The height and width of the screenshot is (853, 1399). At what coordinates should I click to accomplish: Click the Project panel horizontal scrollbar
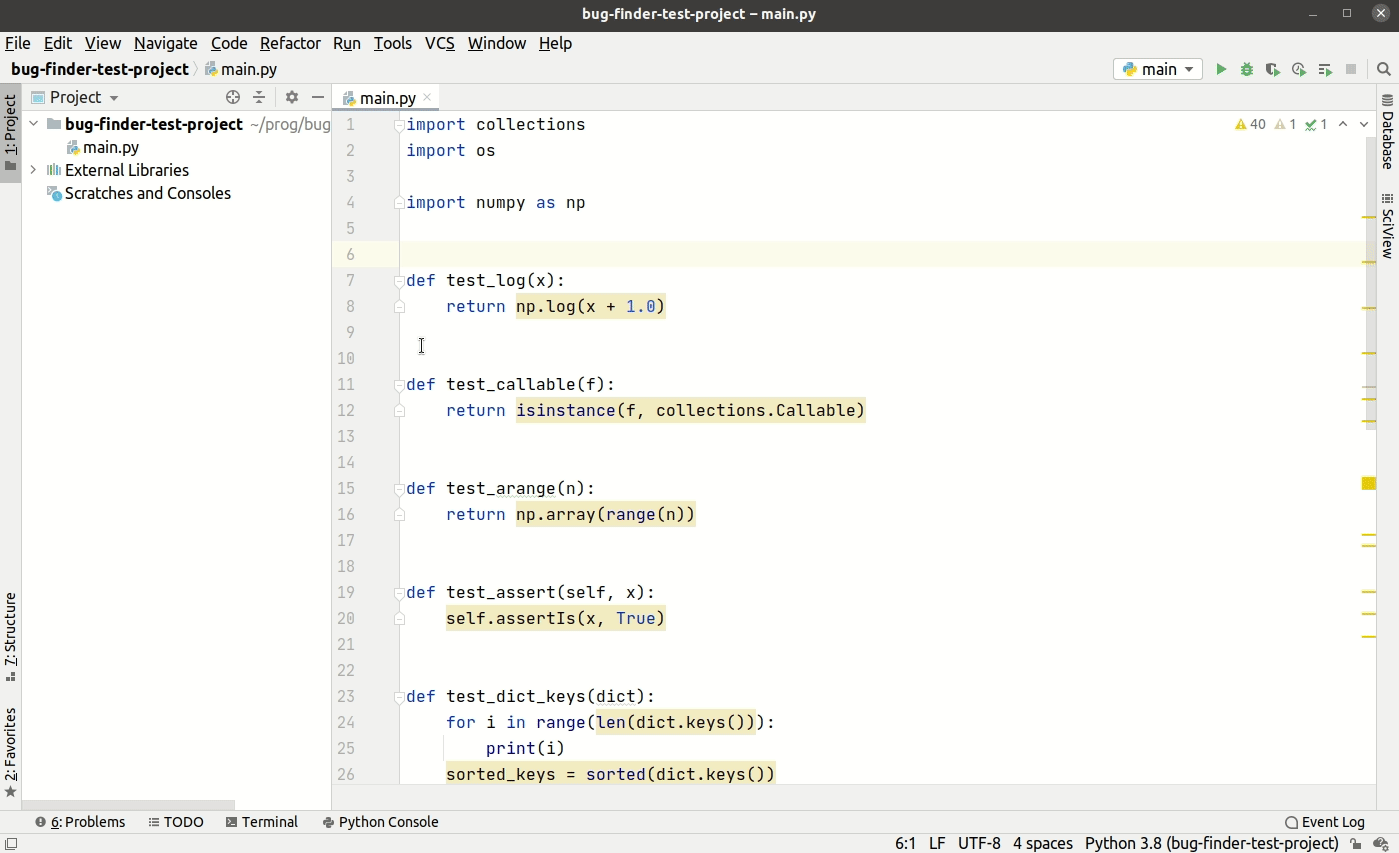coord(128,805)
